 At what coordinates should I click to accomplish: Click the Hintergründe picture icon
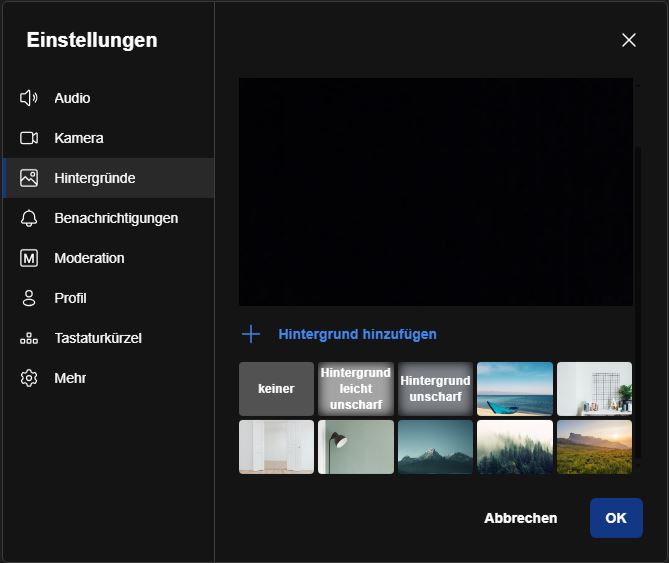pyautogui.click(x=29, y=178)
